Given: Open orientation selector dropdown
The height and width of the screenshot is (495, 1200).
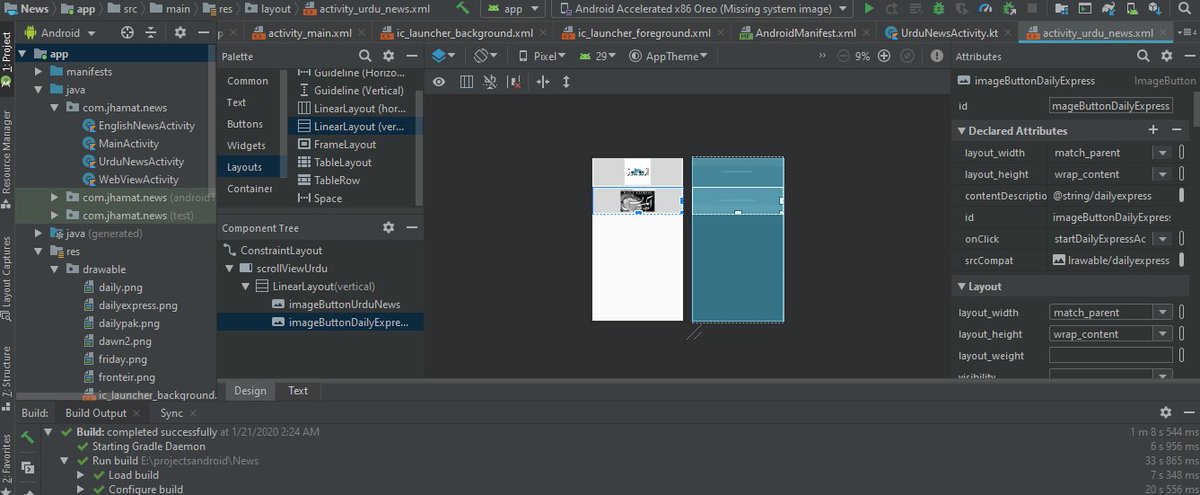Looking at the screenshot, I should coord(485,56).
